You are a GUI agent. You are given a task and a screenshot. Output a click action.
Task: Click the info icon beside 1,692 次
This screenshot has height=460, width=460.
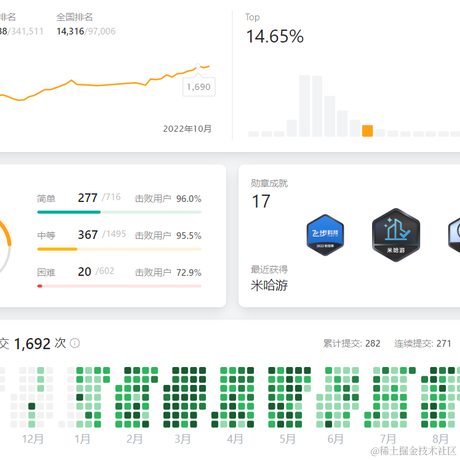coord(75,343)
